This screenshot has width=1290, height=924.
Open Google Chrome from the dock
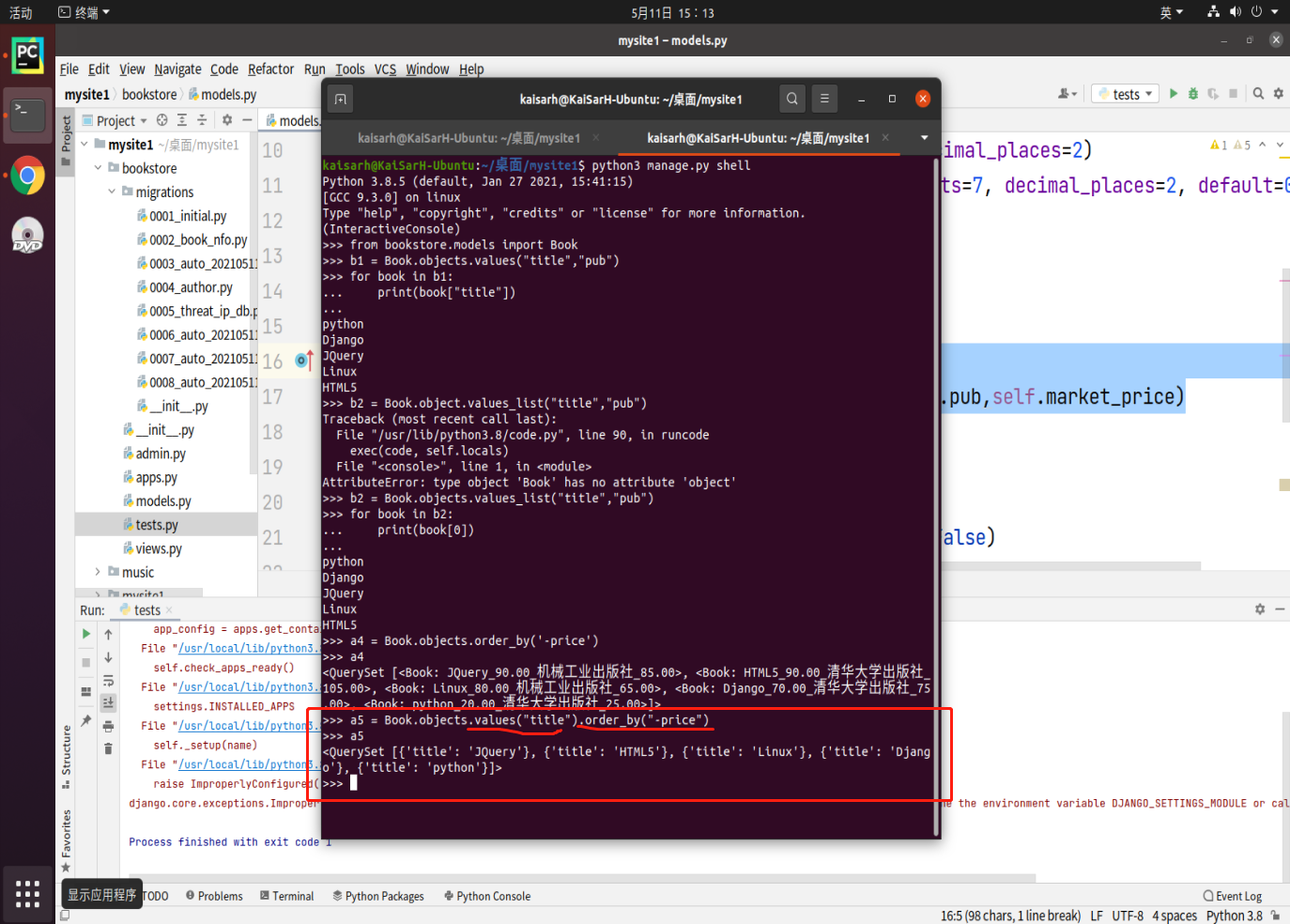coord(27,176)
